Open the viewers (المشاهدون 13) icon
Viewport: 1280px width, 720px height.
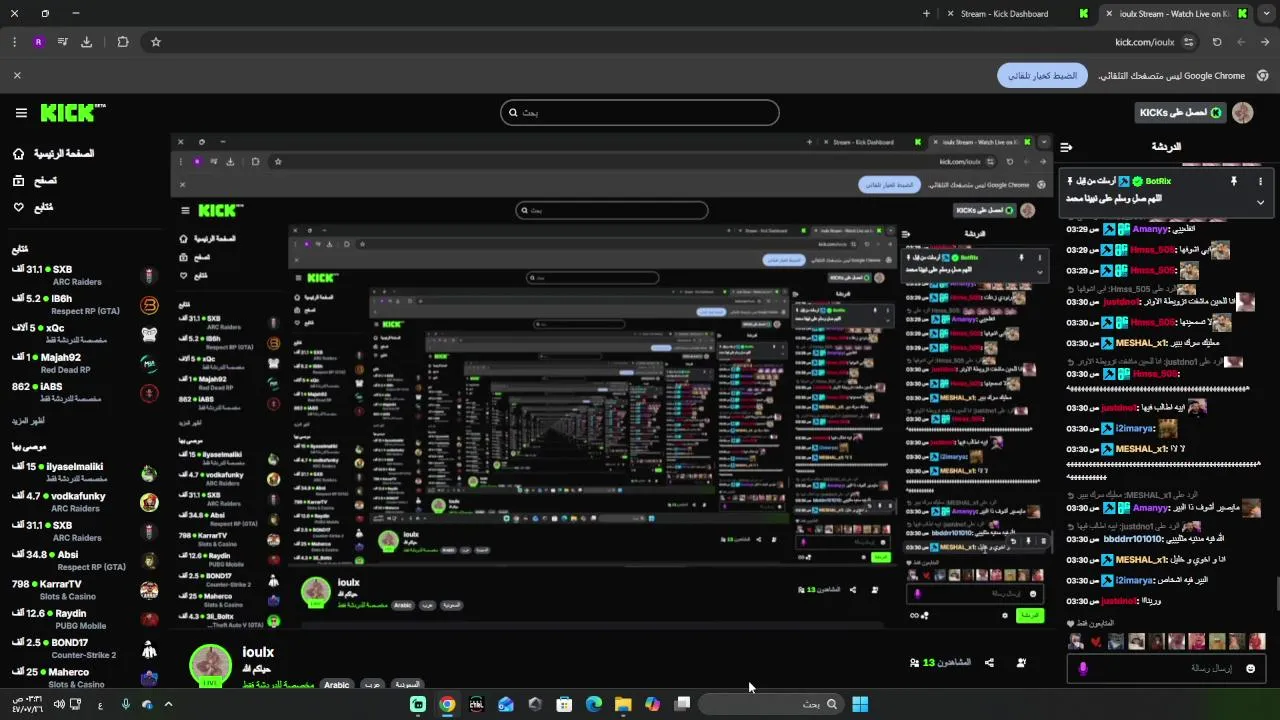pyautogui.click(x=914, y=662)
